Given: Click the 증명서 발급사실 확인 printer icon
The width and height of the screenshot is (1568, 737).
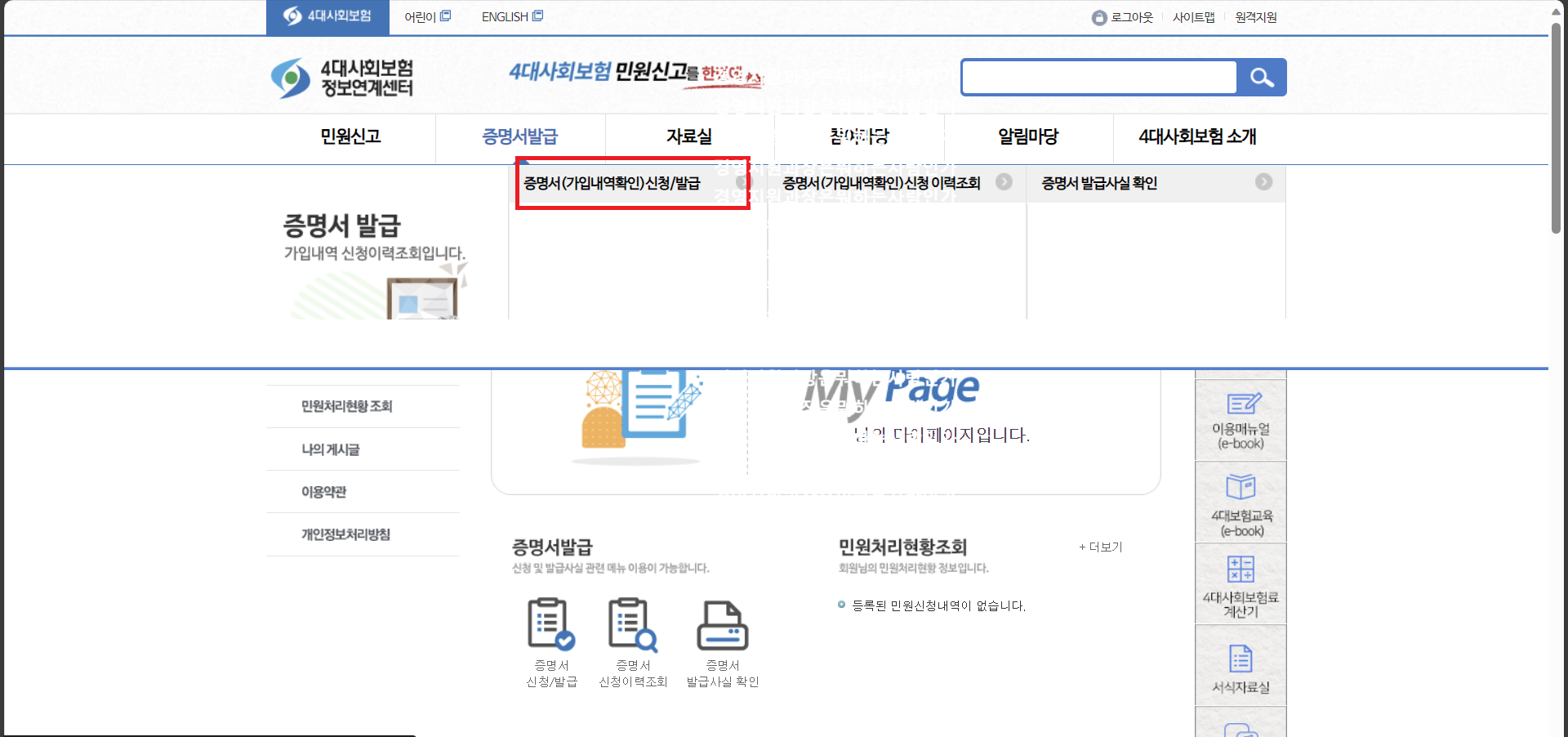Looking at the screenshot, I should pyautogui.click(x=722, y=625).
